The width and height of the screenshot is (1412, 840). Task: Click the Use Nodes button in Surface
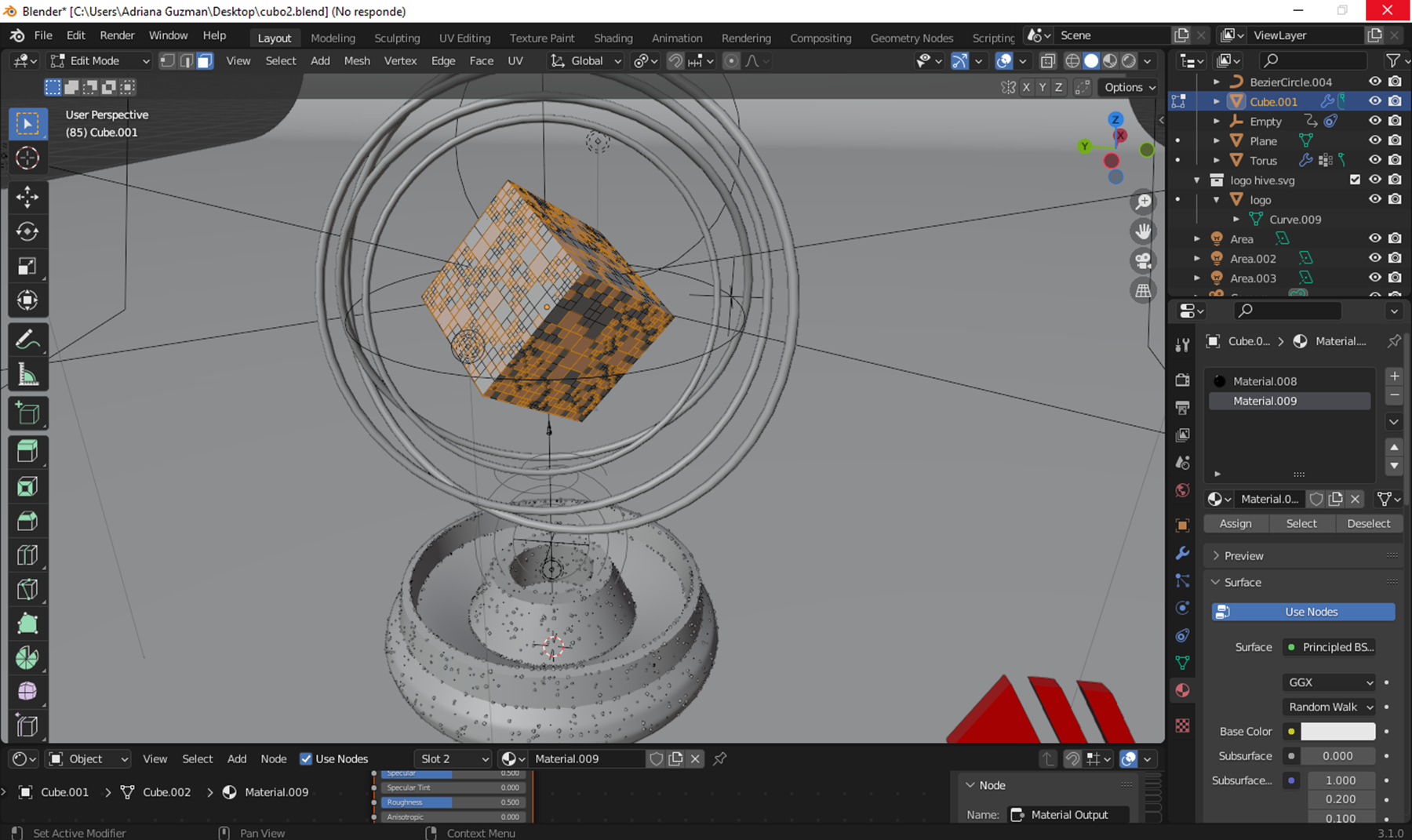click(1303, 612)
